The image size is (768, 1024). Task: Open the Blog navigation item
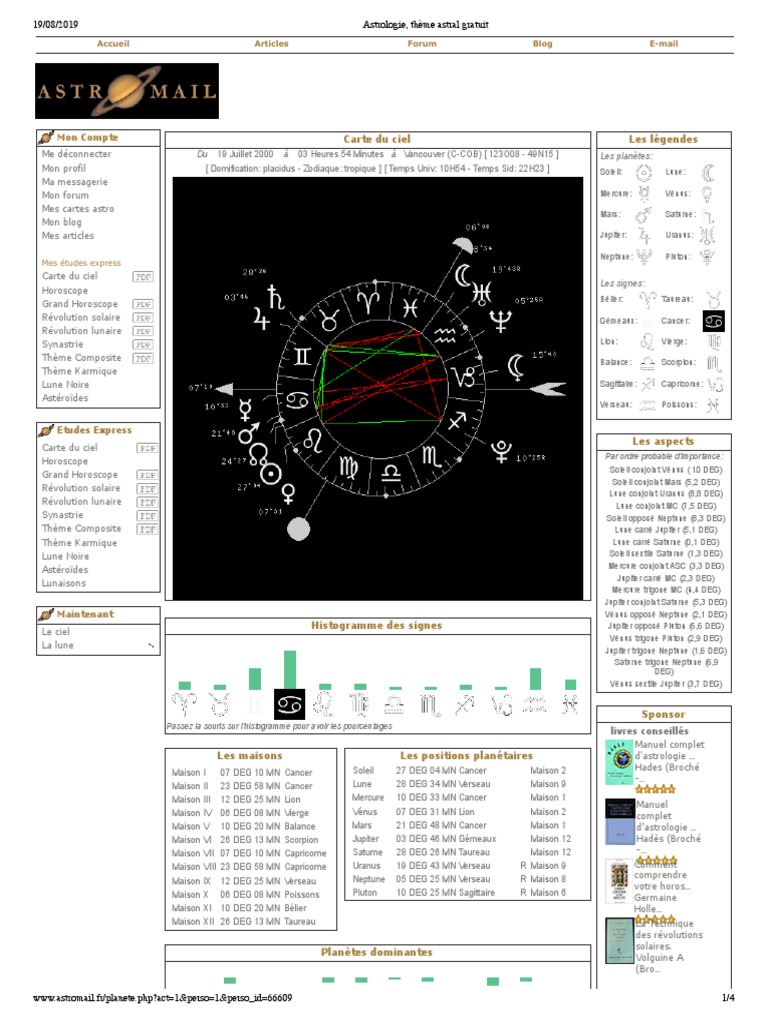coord(542,44)
